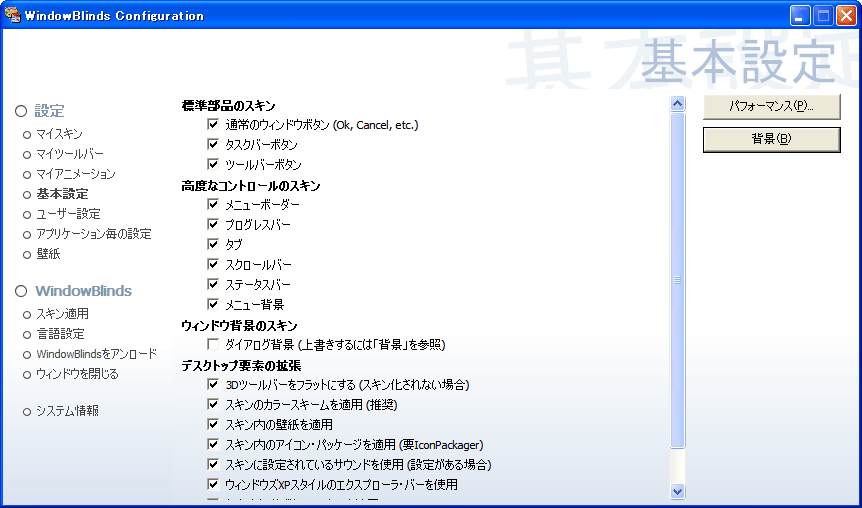This screenshot has height=508, width=862.
Task: Click デスクトップ要素の拡張 heading text
Action: 241,366
